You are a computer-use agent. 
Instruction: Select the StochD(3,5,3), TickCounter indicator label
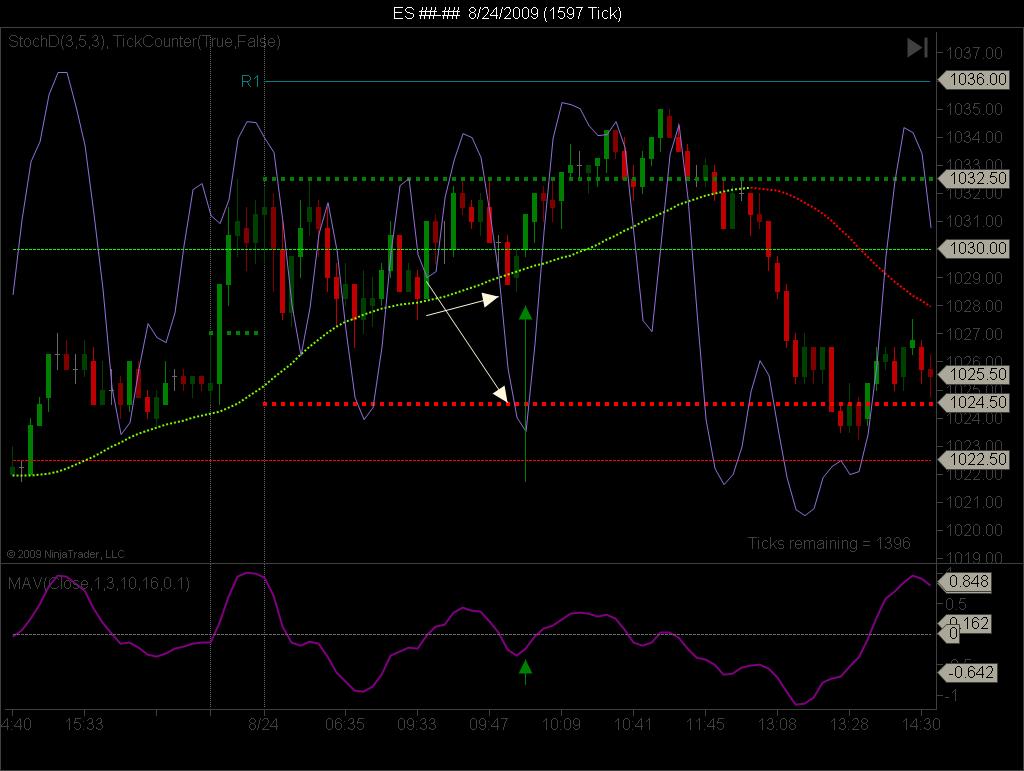(x=144, y=42)
